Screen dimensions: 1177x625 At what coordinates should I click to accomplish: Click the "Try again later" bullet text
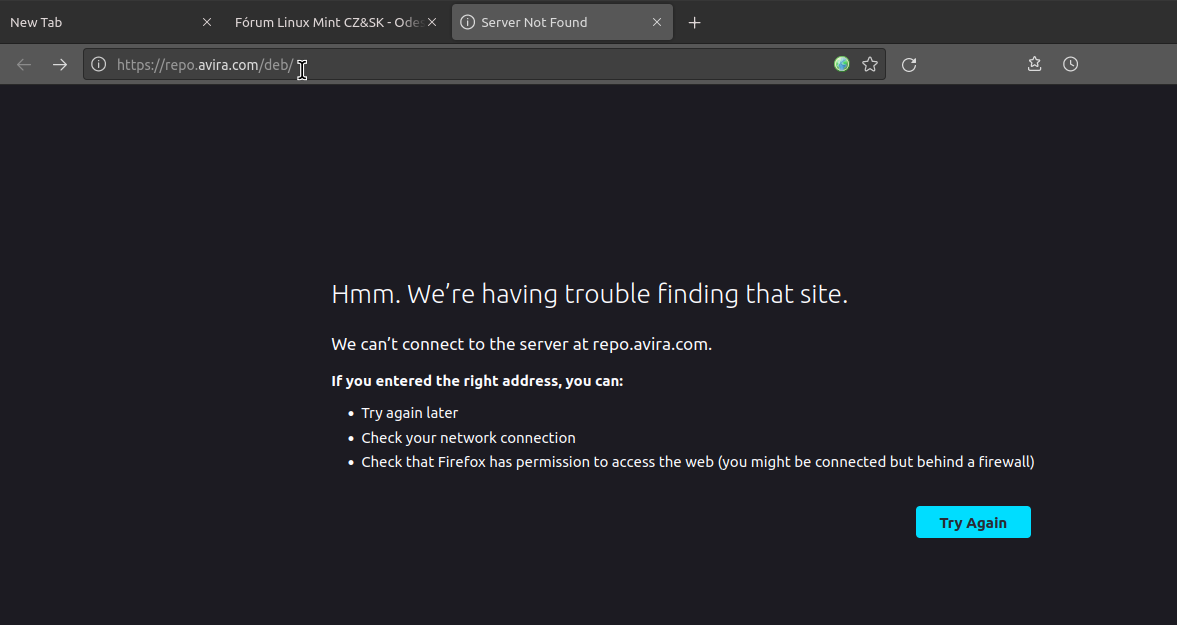[410, 413]
